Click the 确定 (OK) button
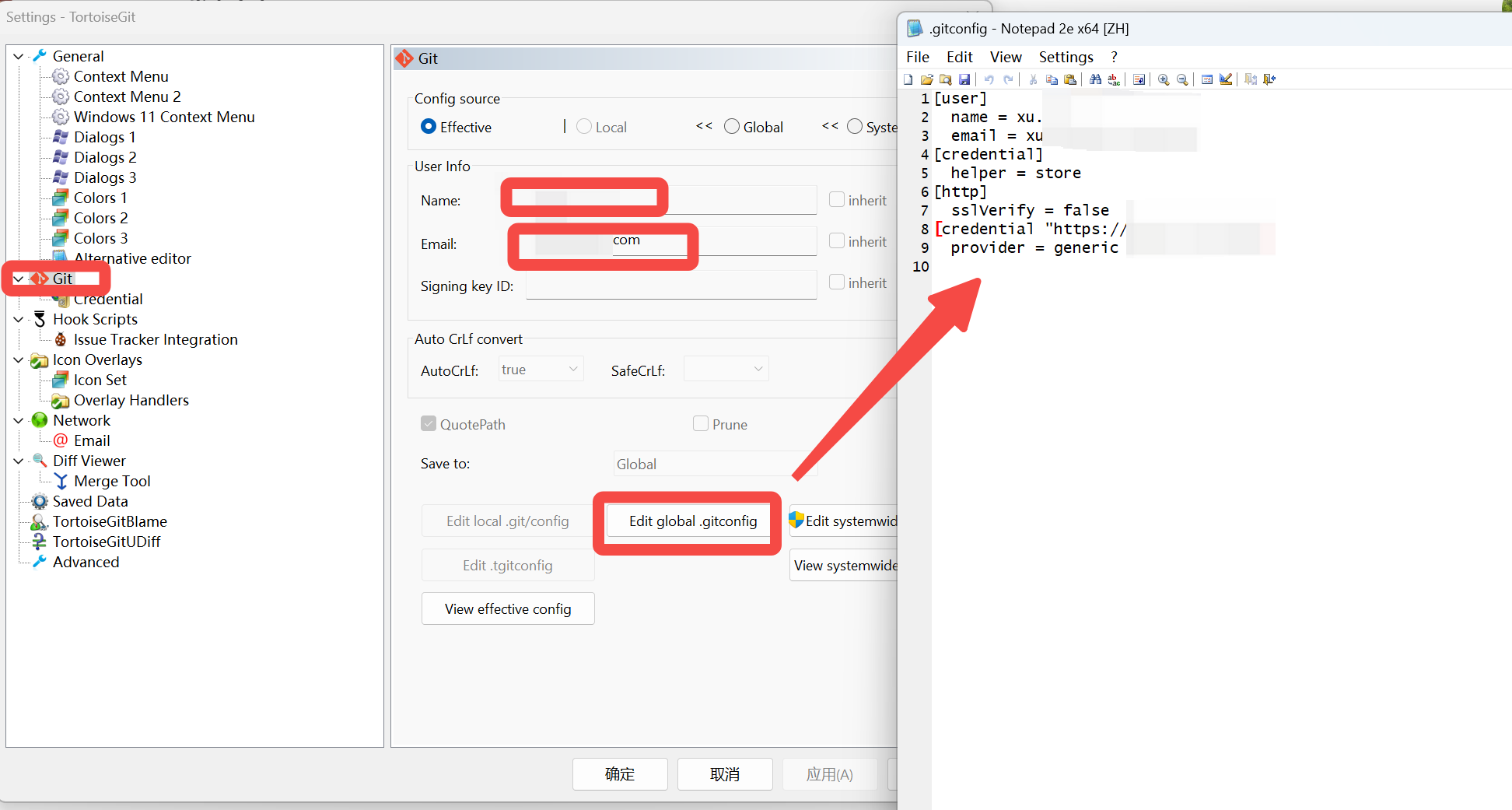The width and height of the screenshot is (1512, 810). [x=620, y=774]
